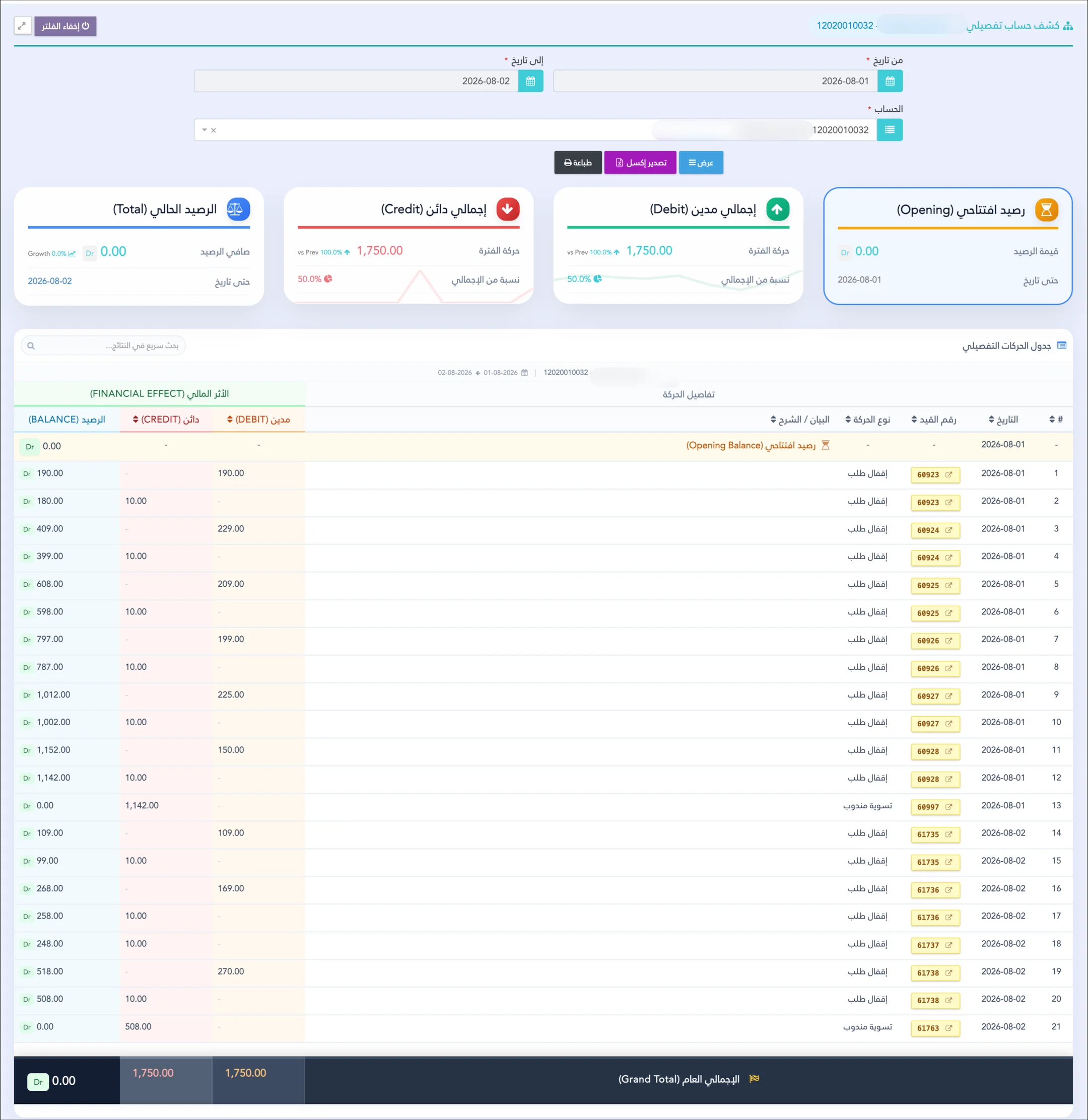Open entry 61736 in row 17
The height and width of the screenshot is (1120, 1088).
pos(935,917)
